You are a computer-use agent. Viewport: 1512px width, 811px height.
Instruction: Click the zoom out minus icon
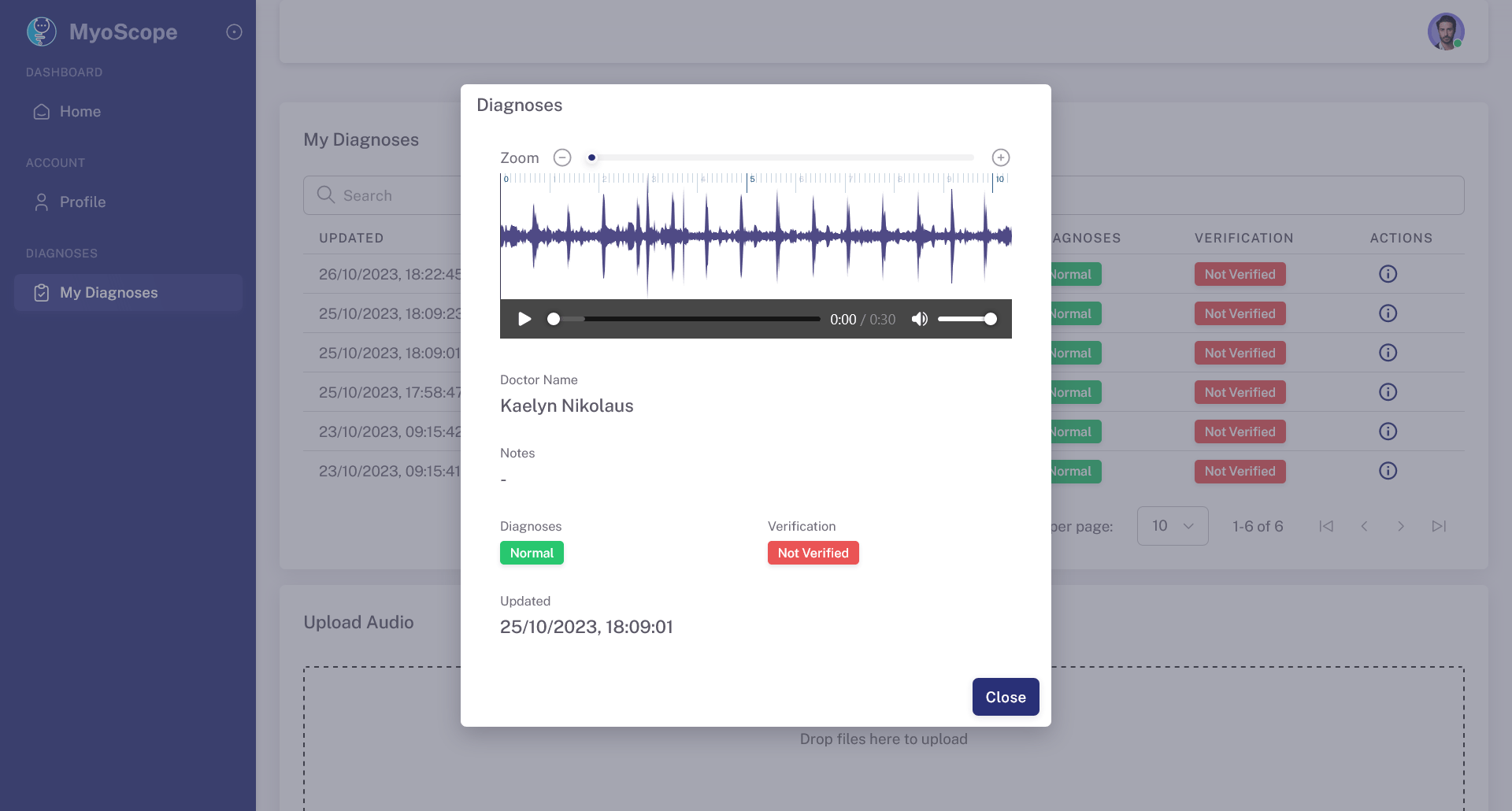point(562,157)
